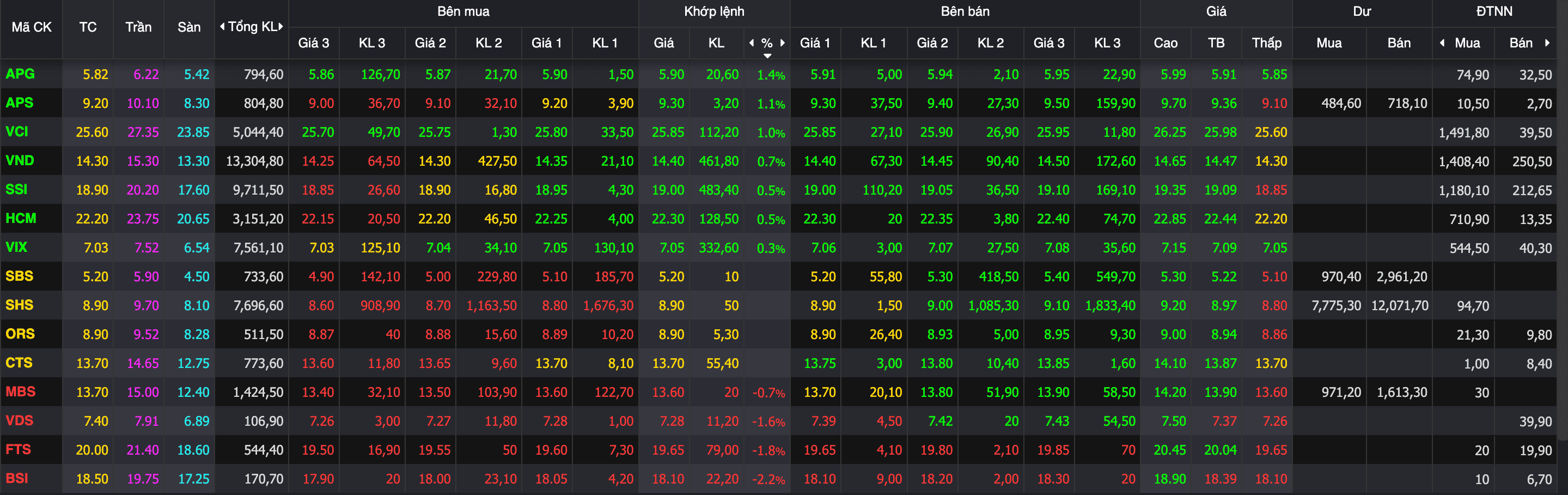Viewport: 1568px width, 495px height.
Task: Open the VDS stock symbol
Action: (20, 420)
